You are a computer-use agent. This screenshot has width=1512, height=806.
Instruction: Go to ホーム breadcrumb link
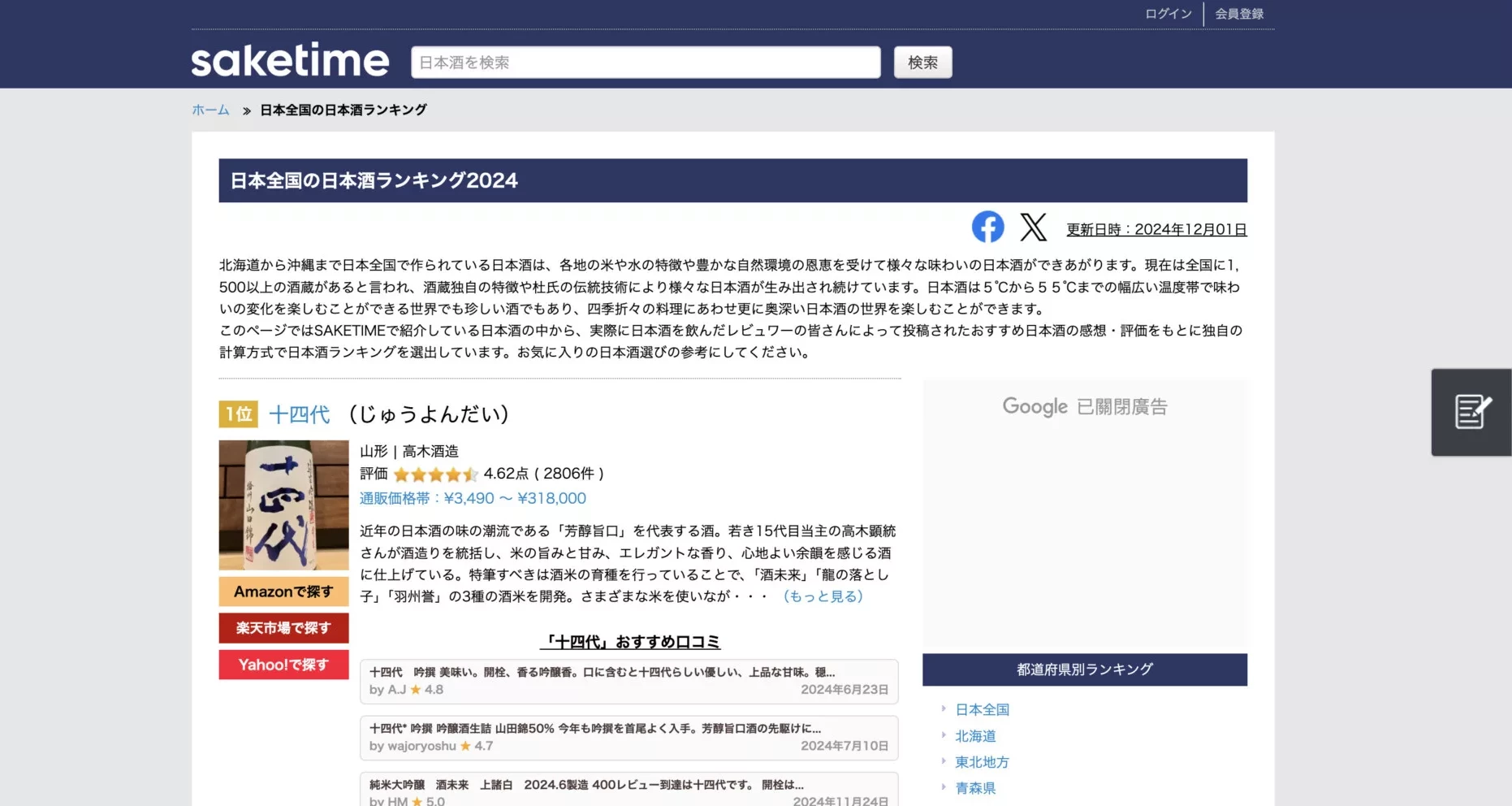[x=210, y=110]
